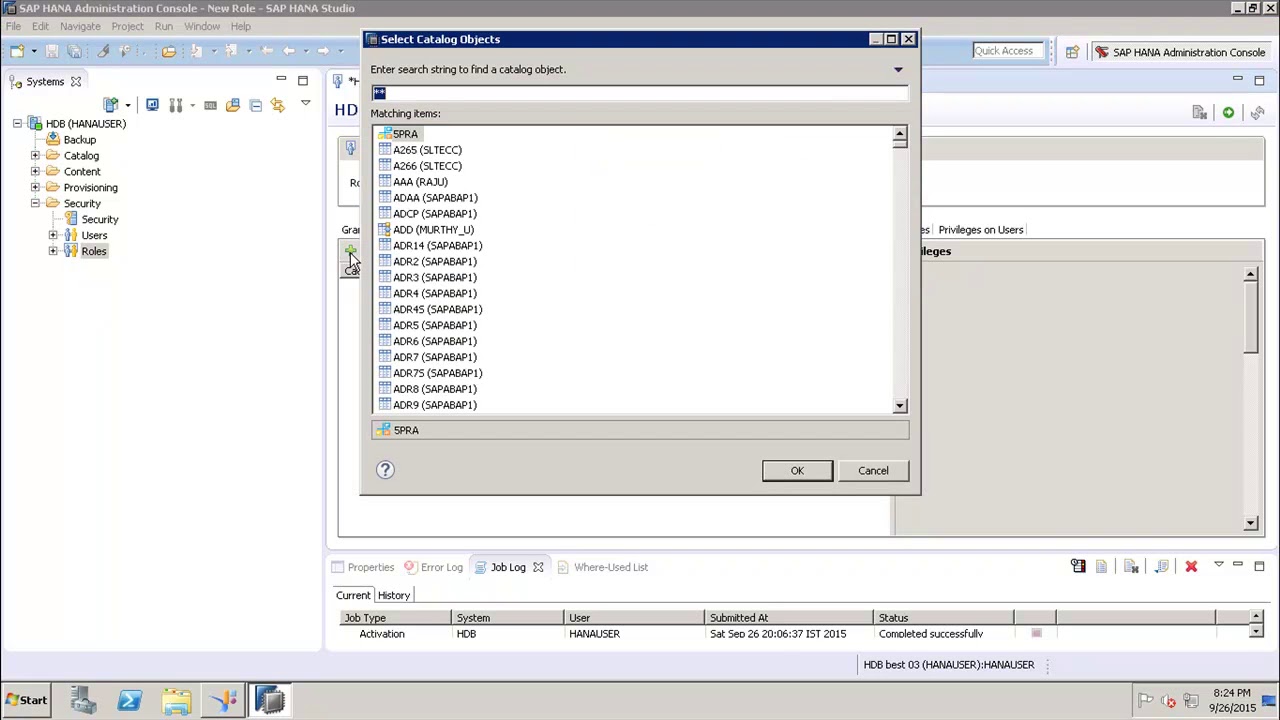Switch to the History tab in Job Log
The image size is (1280, 720).
click(394, 595)
